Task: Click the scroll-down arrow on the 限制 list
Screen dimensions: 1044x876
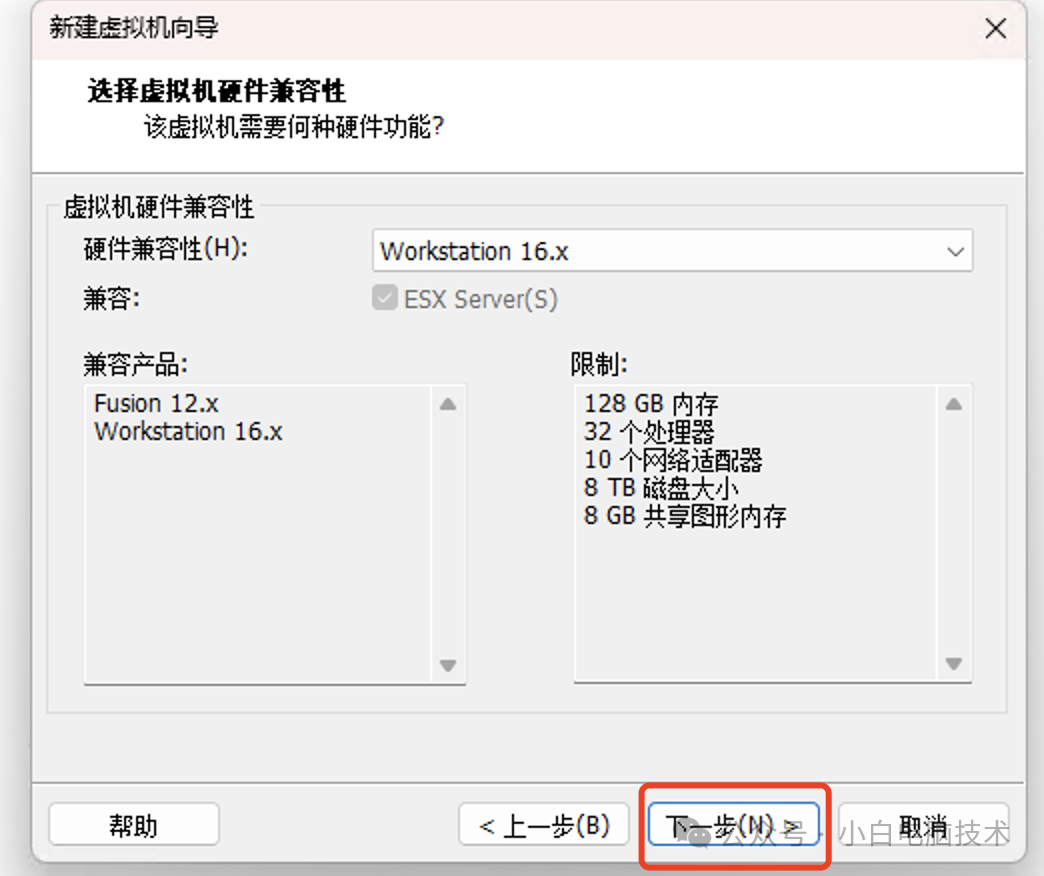Action: [x=954, y=664]
